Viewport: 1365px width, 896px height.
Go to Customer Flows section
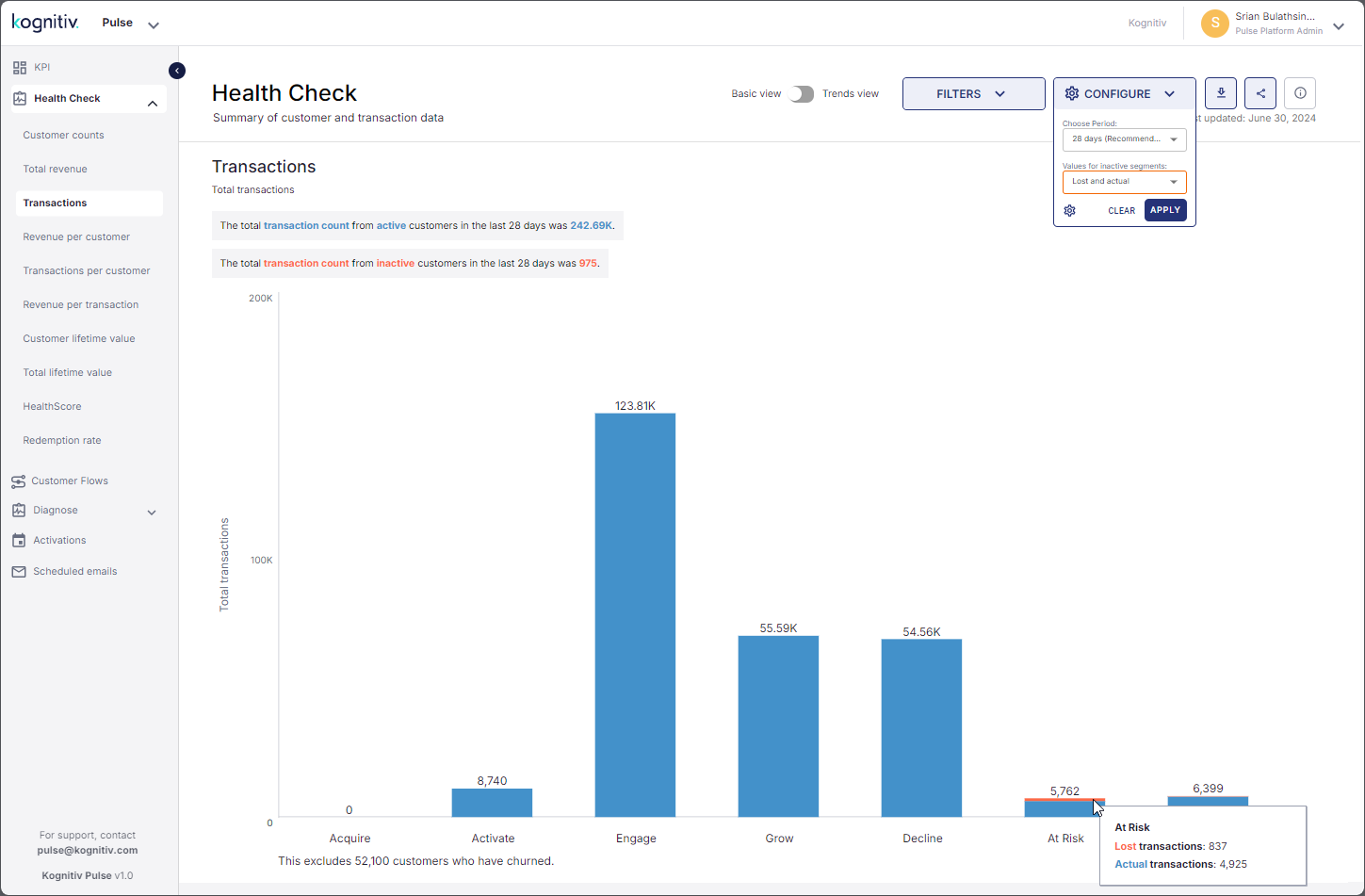pos(70,481)
